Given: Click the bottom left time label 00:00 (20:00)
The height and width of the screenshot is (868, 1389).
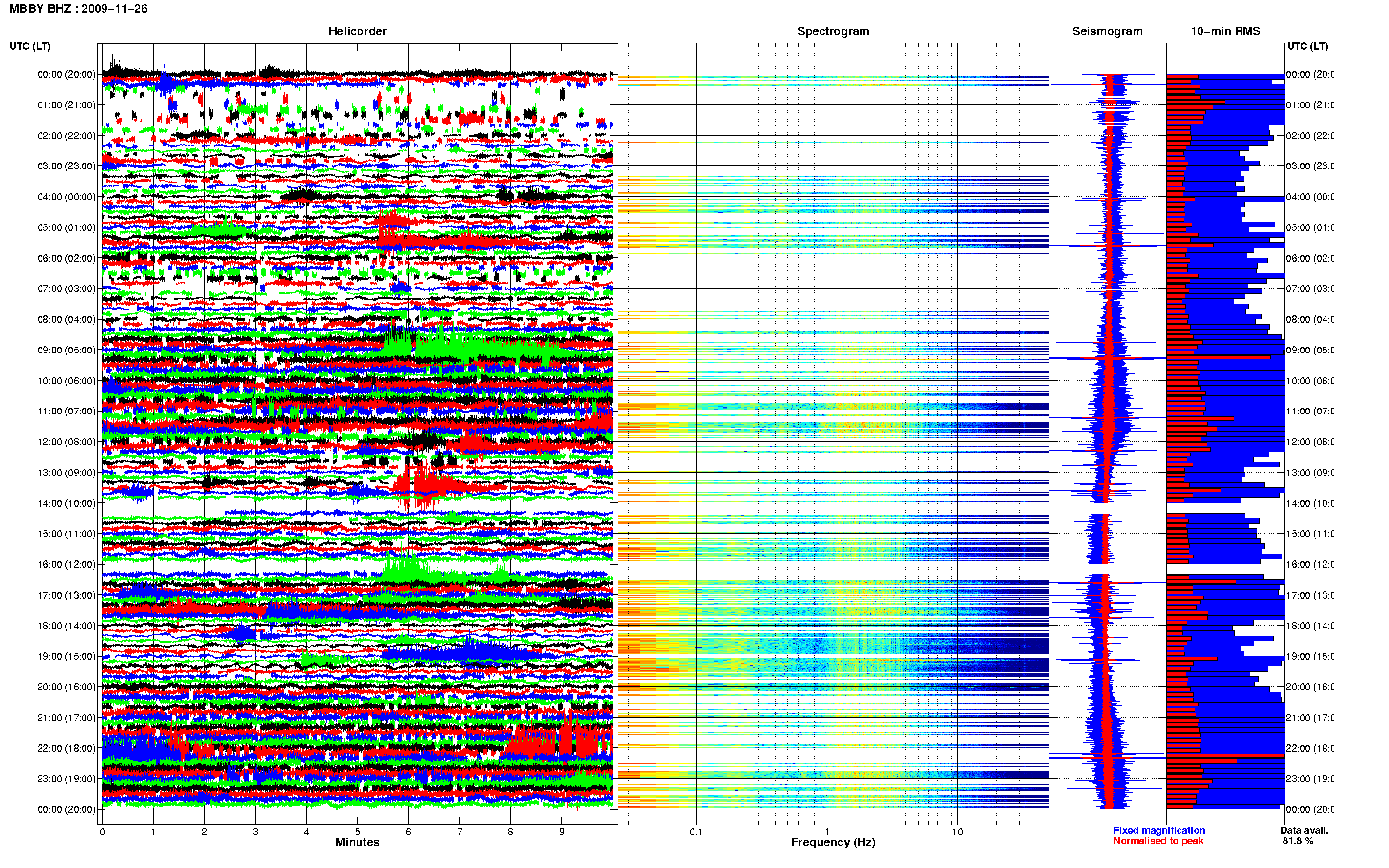Looking at the screenshot, I should click(66, 809).
